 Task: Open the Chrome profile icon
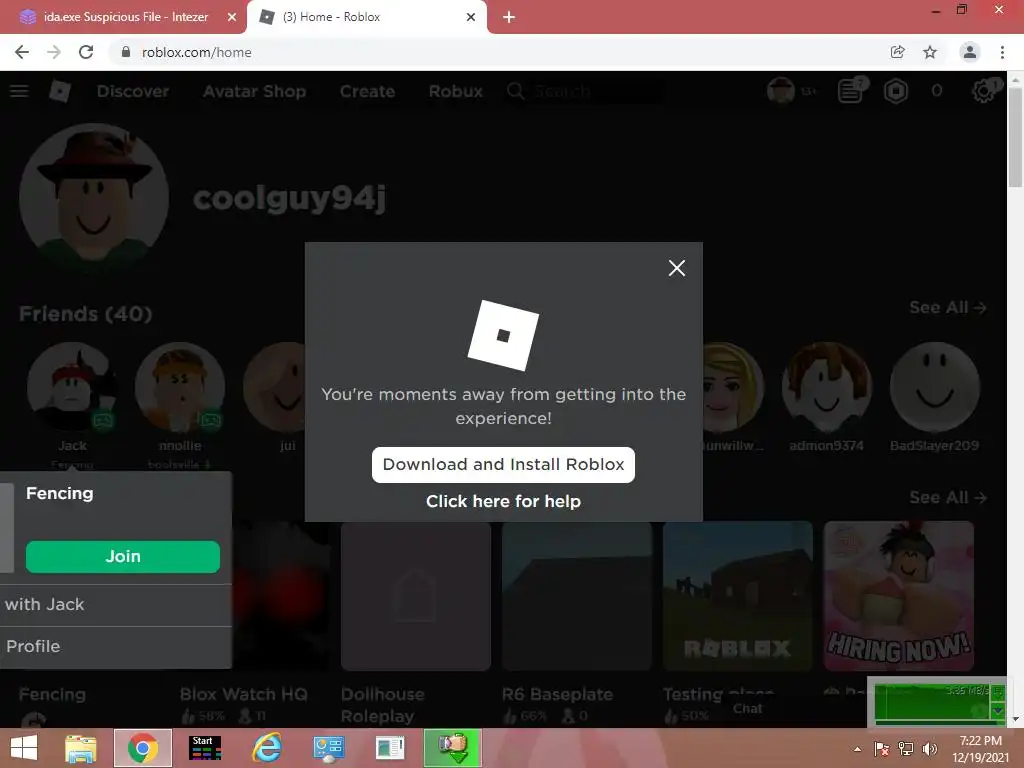point(970,52)
